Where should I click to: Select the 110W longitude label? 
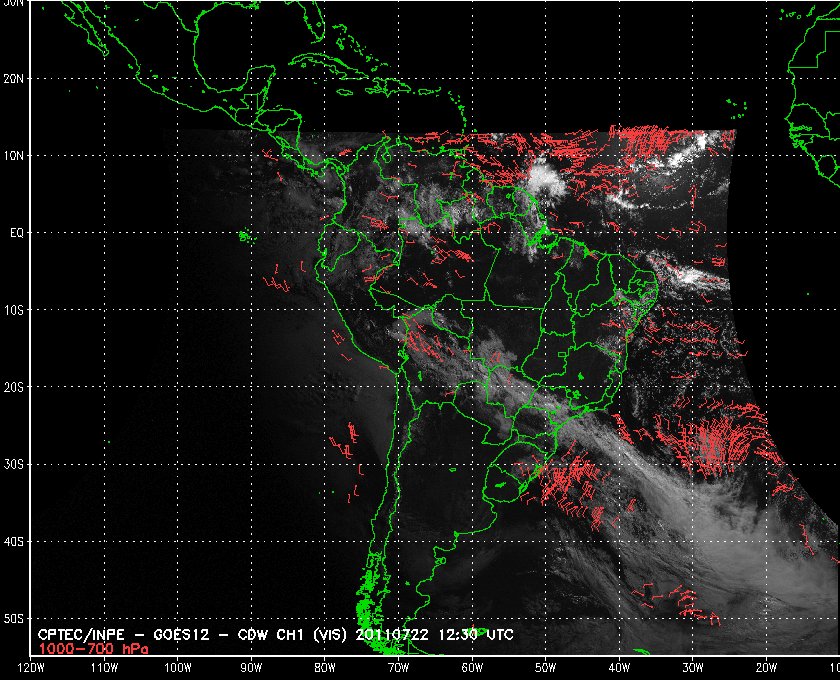coord(104,668)
